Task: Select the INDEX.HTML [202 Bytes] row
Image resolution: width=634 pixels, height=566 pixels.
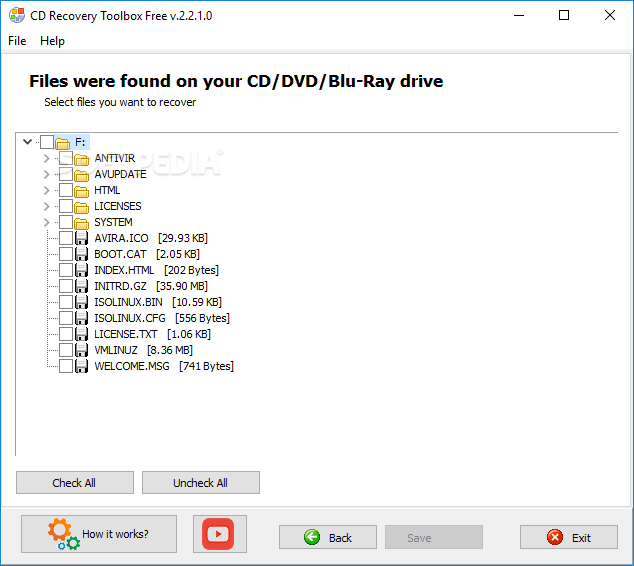Action: 156,270
